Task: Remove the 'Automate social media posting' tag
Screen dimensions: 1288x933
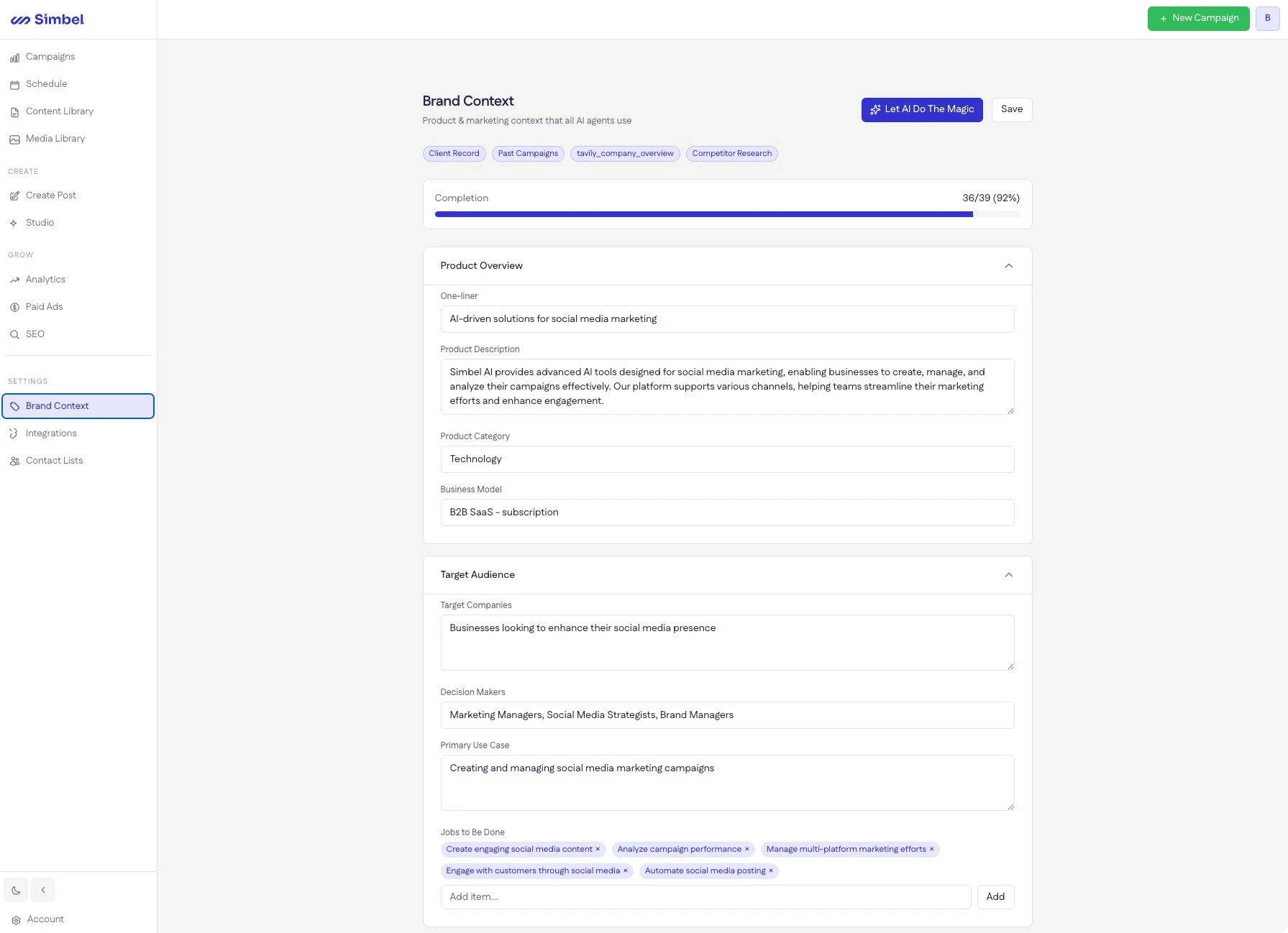Action: [771, 871]
